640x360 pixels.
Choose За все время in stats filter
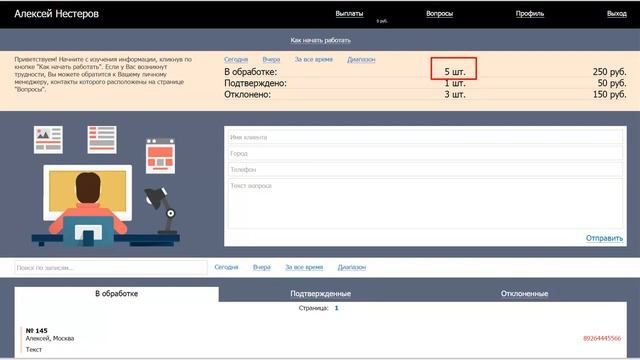pyautogui.click(x=313, y=59)
